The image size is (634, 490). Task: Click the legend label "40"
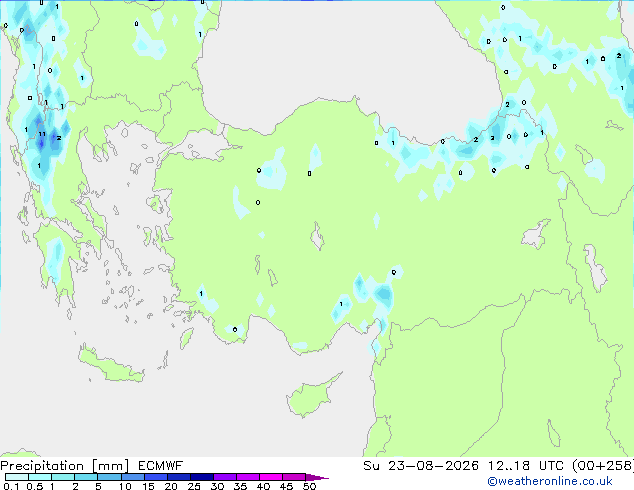(x=263, y=486)
